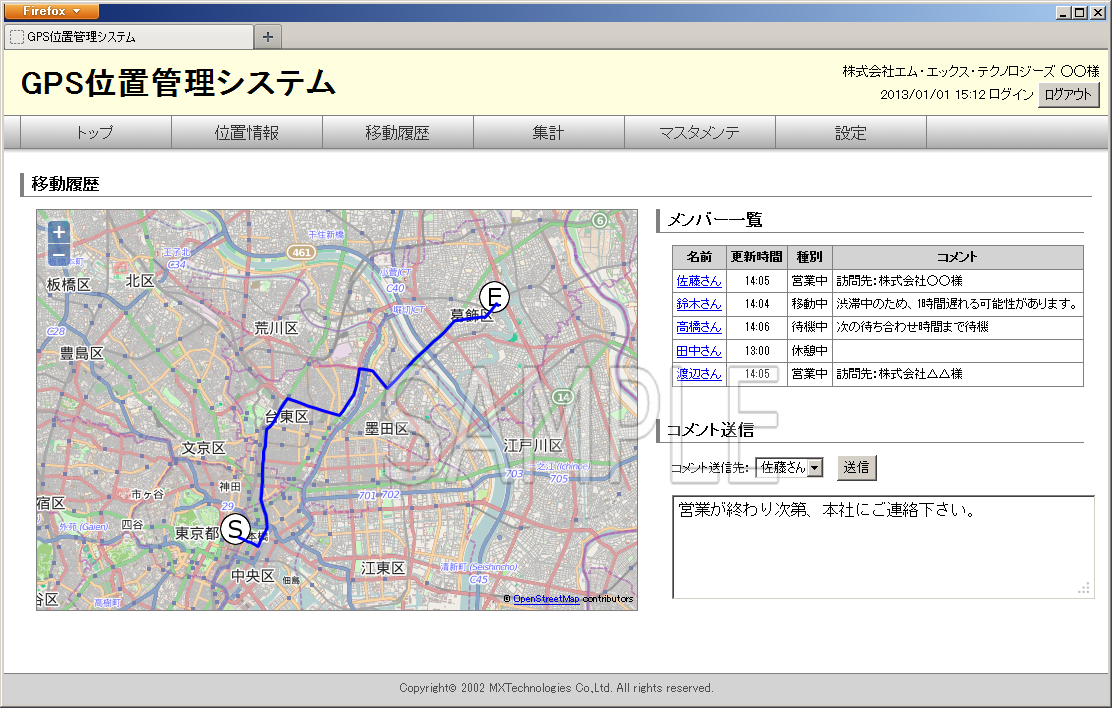Zoom out on the map with minus button
Screen dimensions: 1112x708
click(59, 256)
